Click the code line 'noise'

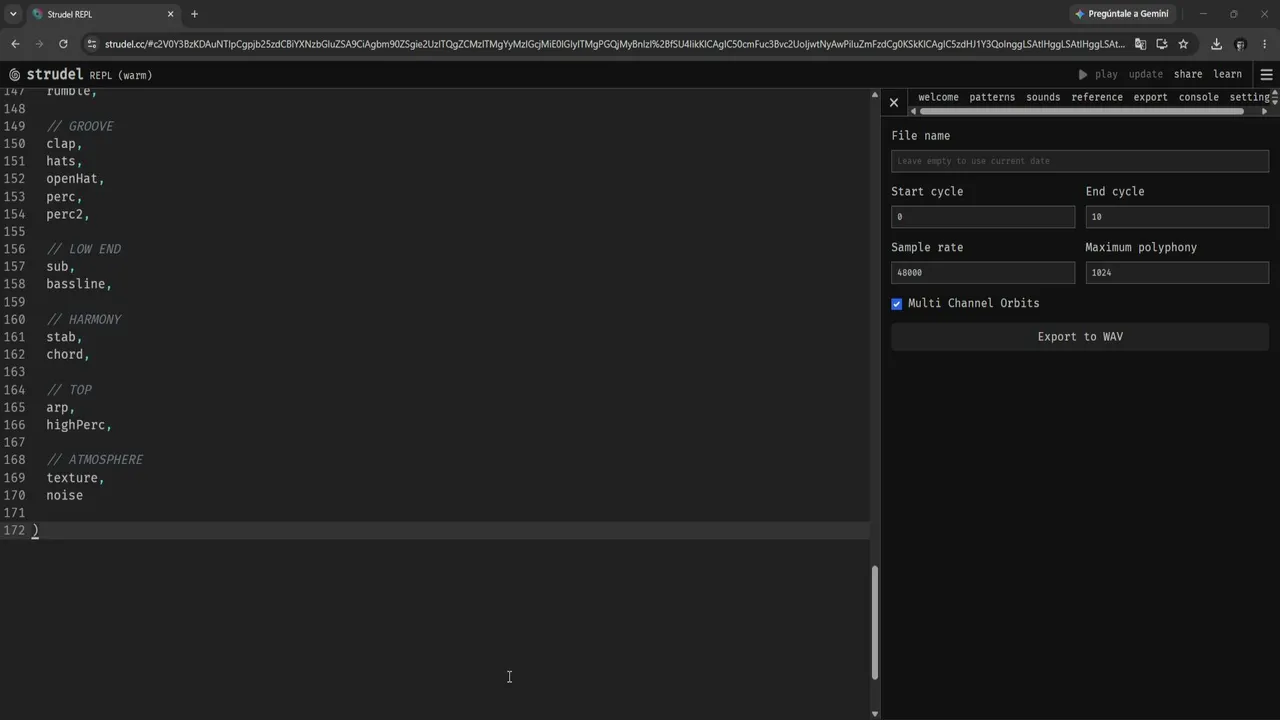point(64,495)
